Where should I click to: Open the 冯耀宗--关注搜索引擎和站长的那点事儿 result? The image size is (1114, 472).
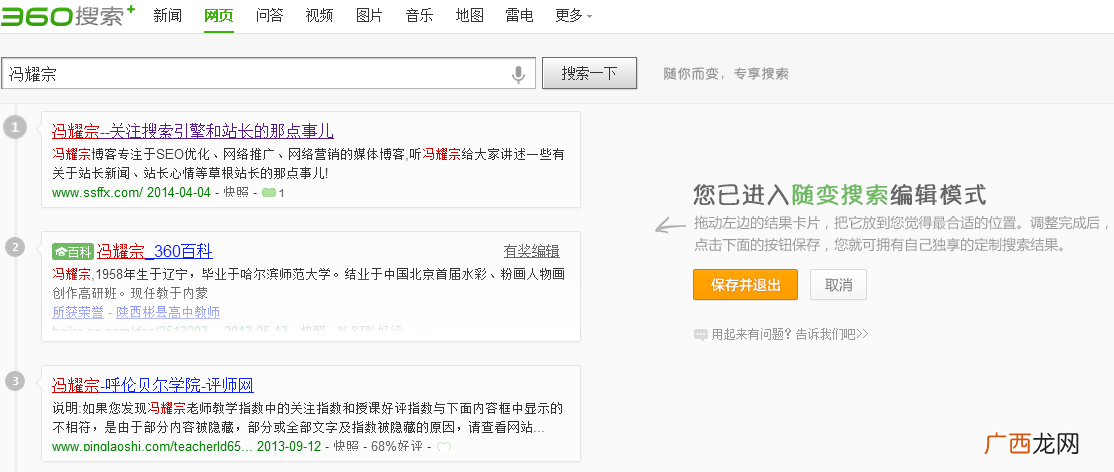[x=193, y=132]
